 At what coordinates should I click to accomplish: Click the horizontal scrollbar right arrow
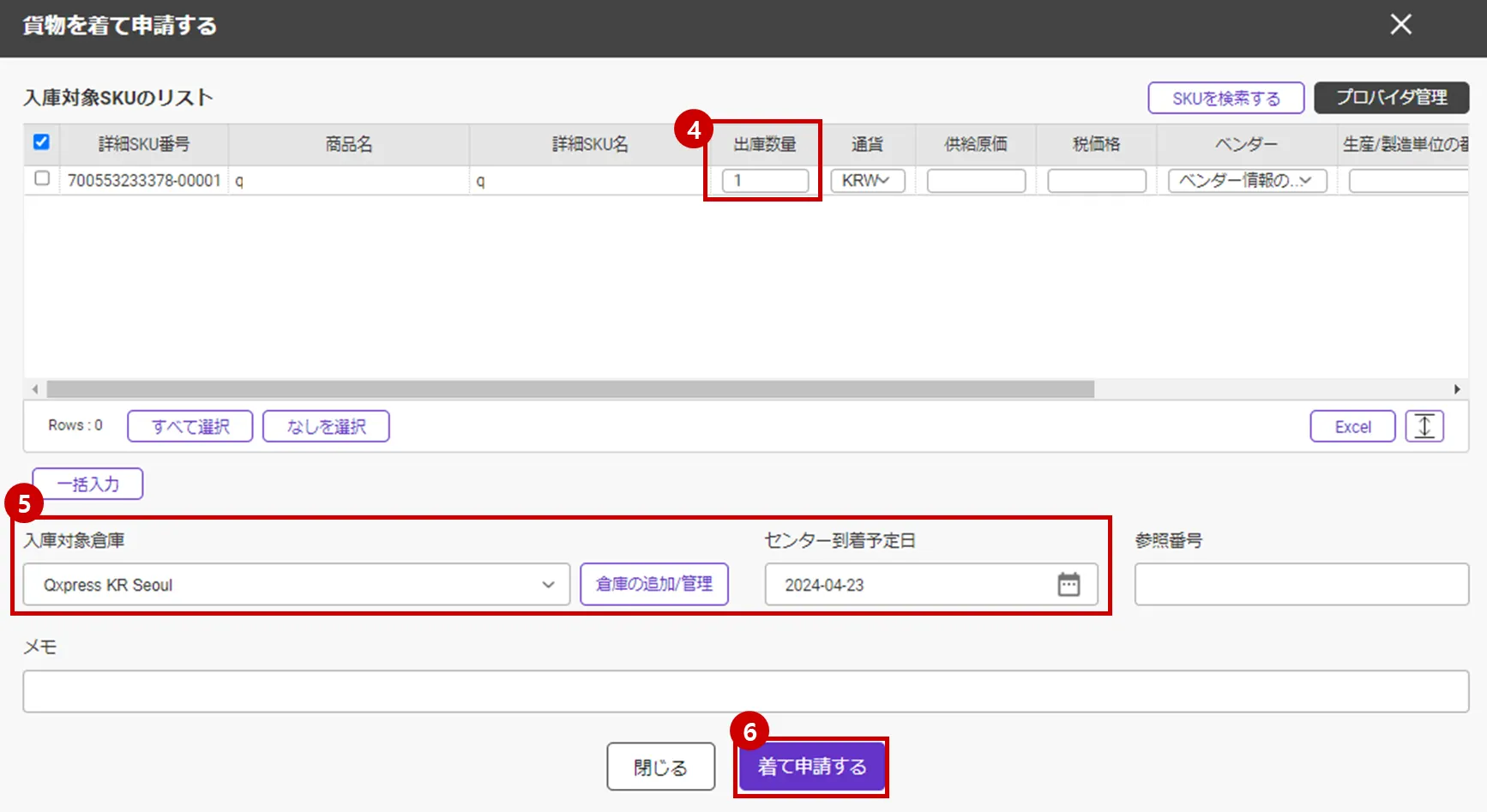[1457, 389]
